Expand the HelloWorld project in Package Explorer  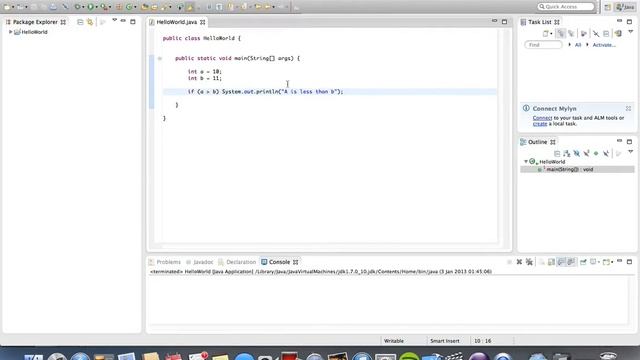11,32
